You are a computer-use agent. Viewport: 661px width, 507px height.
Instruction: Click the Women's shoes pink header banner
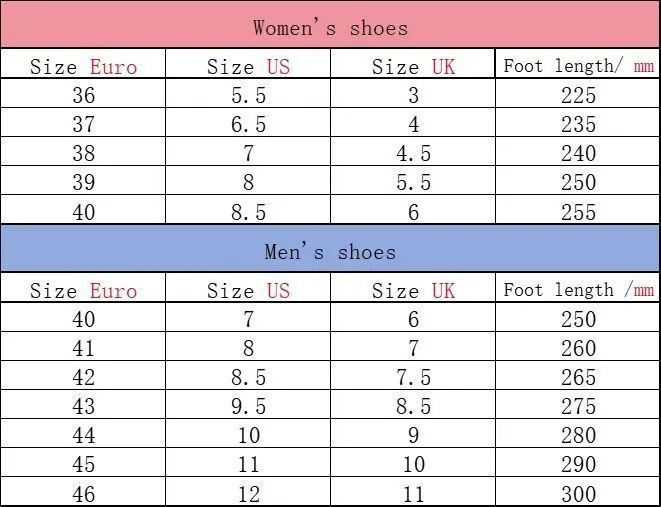(x=330, y=24)
